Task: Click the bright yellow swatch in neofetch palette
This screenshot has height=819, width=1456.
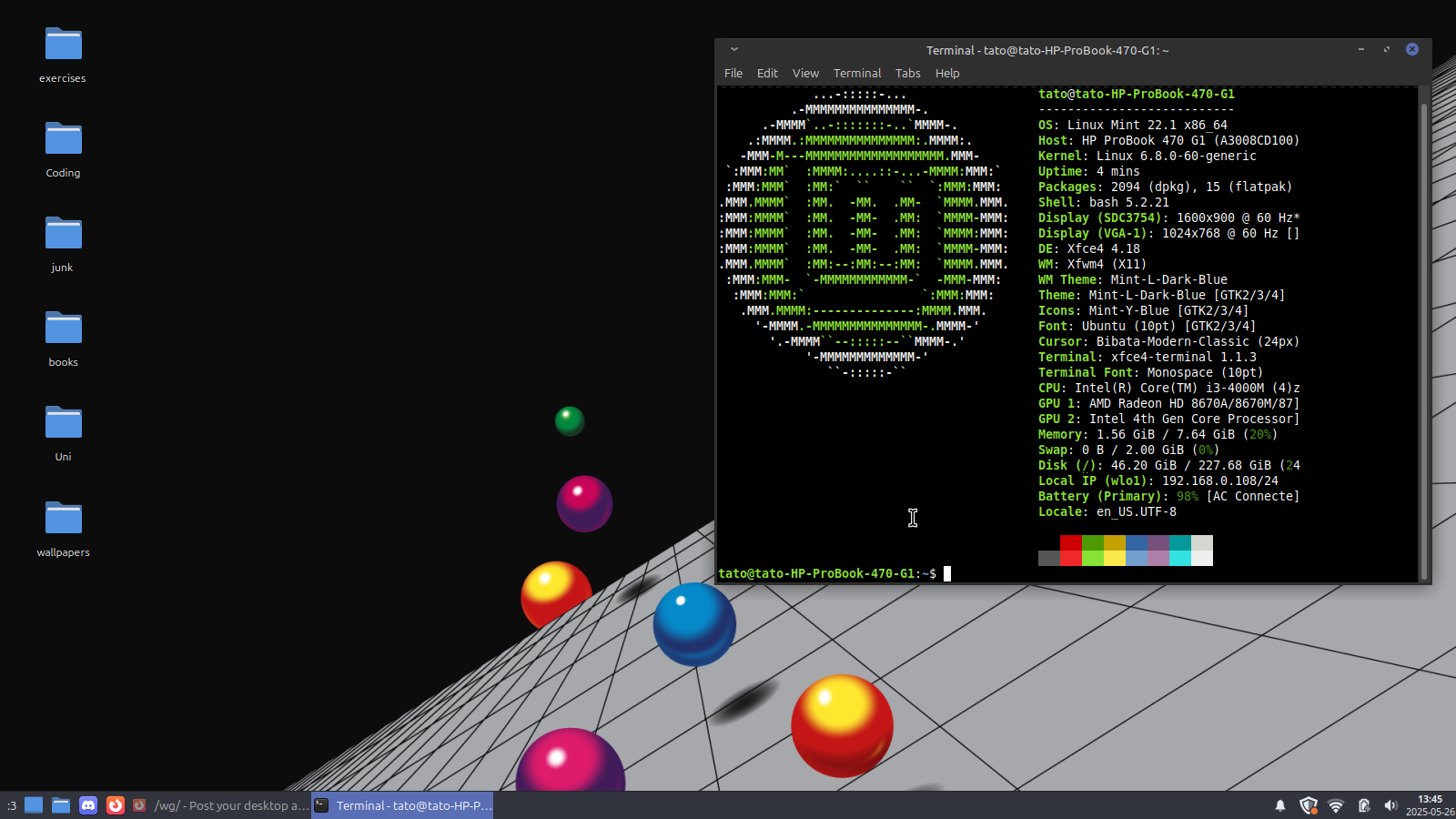Action: point(1115,559)
